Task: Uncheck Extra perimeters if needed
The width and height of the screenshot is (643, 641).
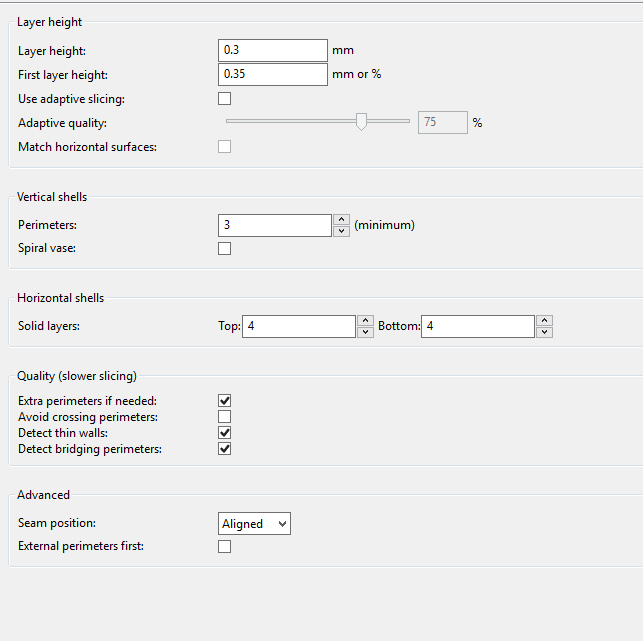Action: [224, 401]
